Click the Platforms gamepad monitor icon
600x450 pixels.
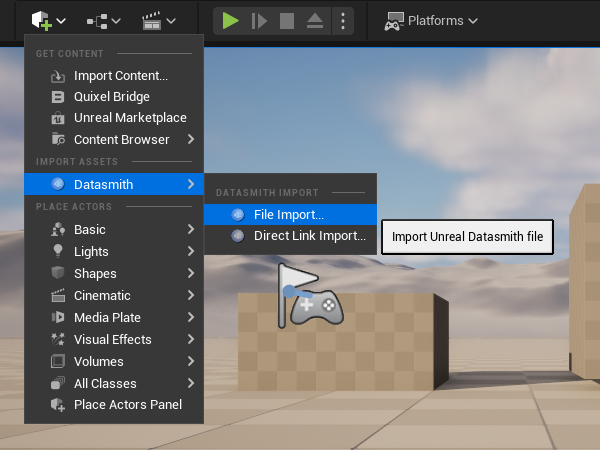[394, 21]
